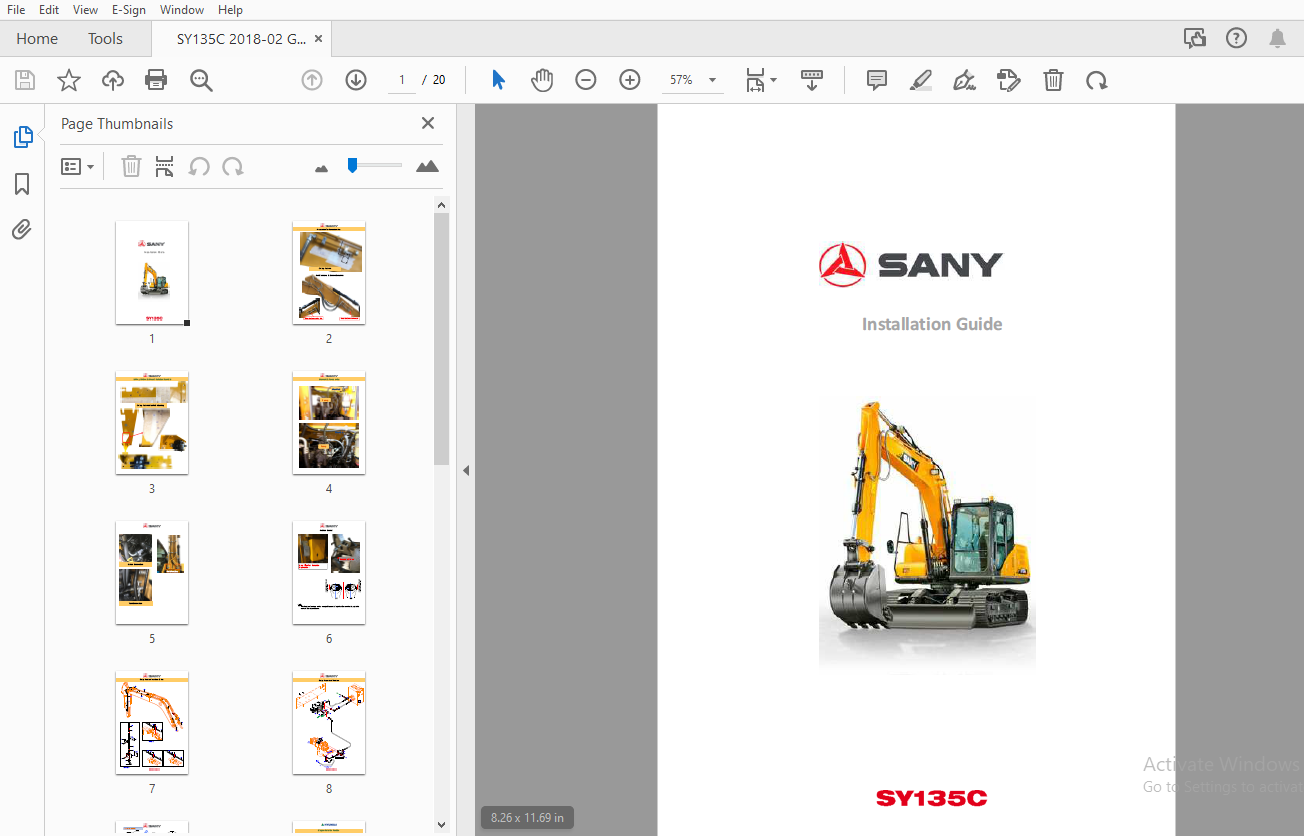Select page 5 thumbnail

(152, 573)
